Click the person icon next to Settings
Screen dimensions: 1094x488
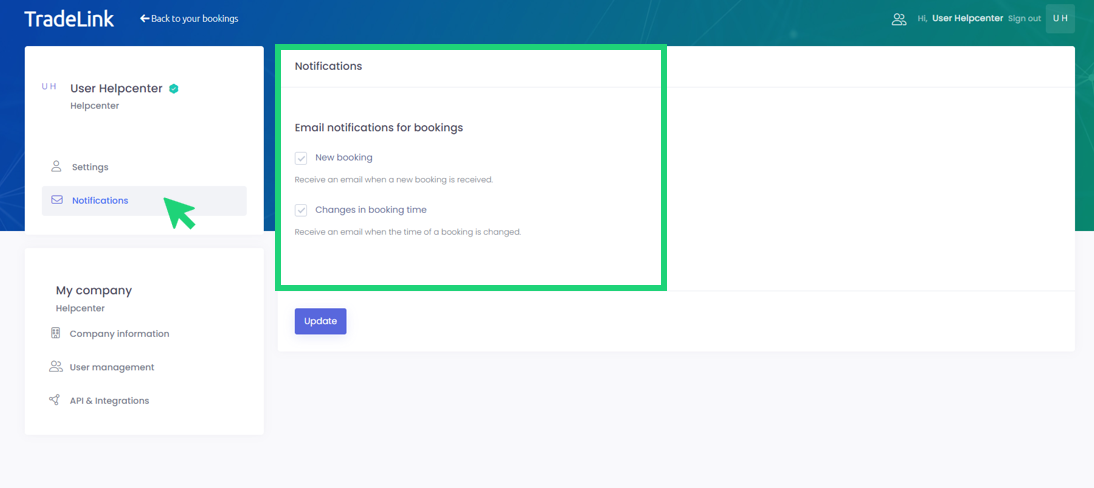56,167
